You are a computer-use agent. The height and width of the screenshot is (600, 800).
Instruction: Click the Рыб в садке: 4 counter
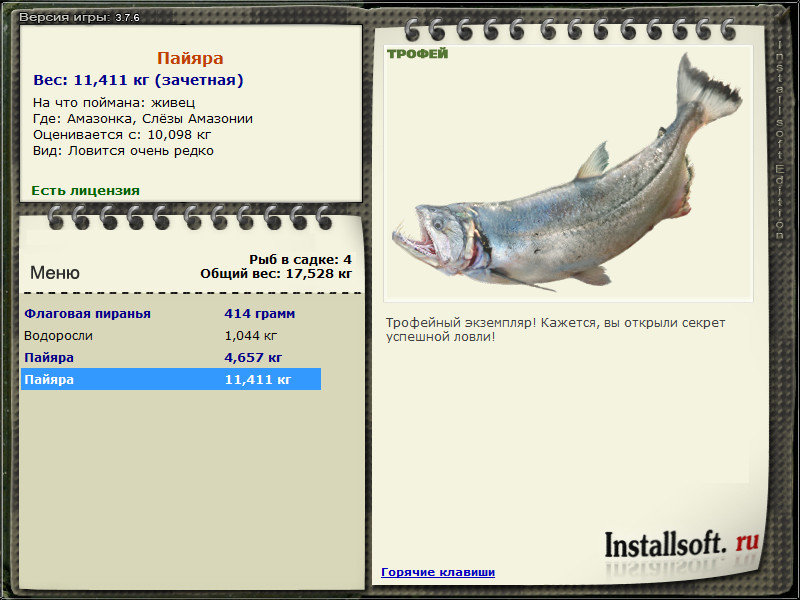(301, 259)
